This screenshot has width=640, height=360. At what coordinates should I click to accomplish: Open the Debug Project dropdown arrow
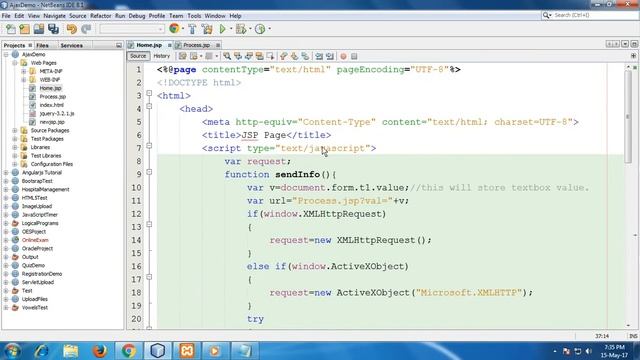tap(250, 29)
